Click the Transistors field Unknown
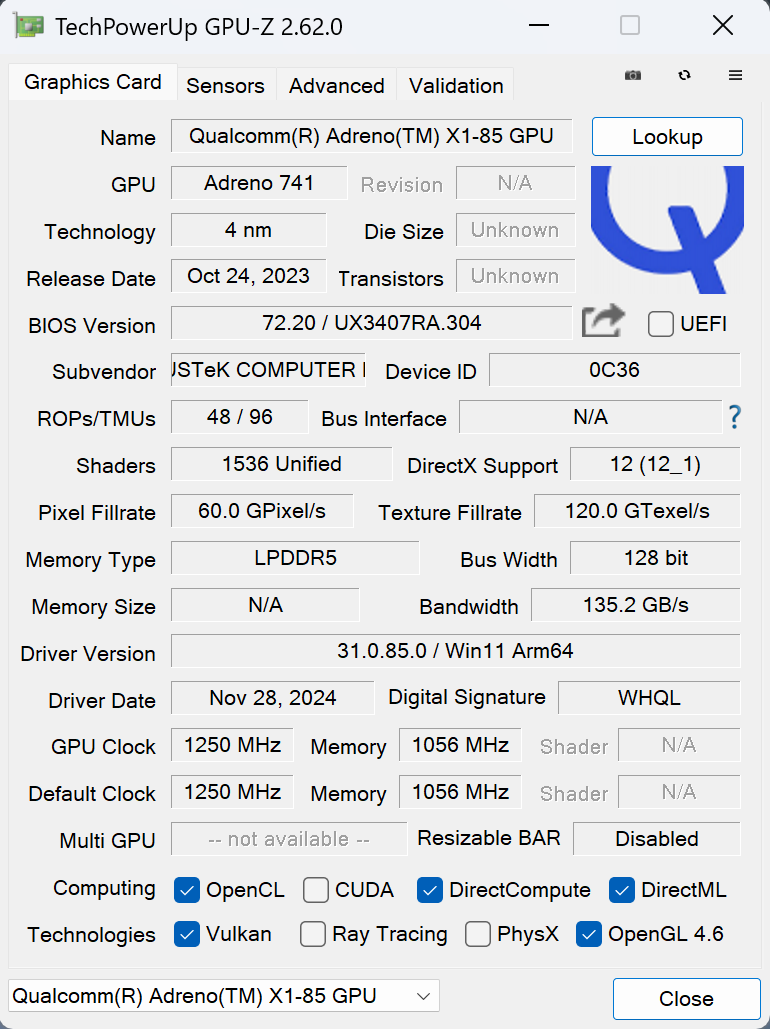Image resolution: width=770 pixels, height=1029 pixels. coord(515,276)
